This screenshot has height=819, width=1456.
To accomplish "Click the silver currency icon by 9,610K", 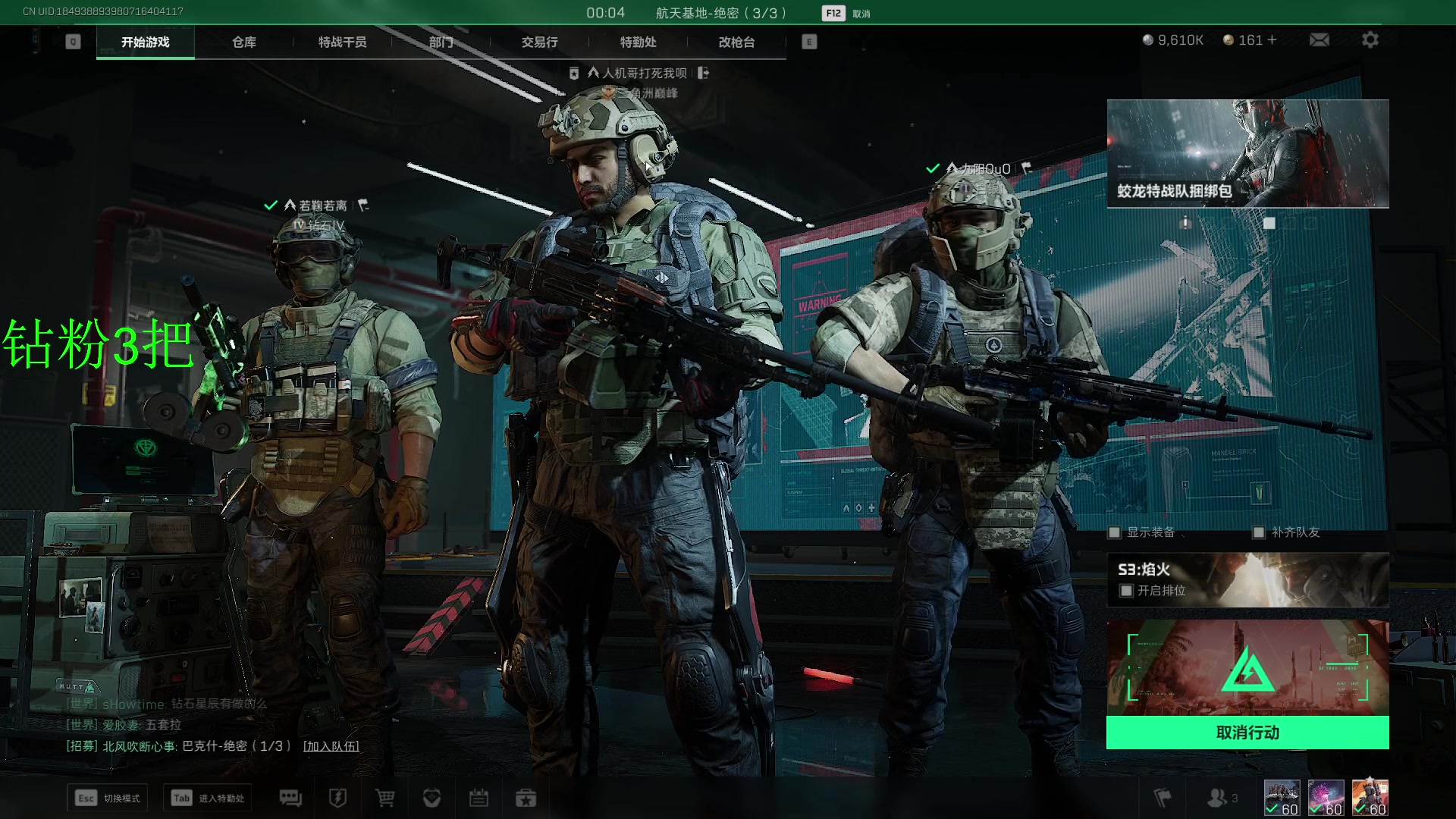I will [1148, 40].
